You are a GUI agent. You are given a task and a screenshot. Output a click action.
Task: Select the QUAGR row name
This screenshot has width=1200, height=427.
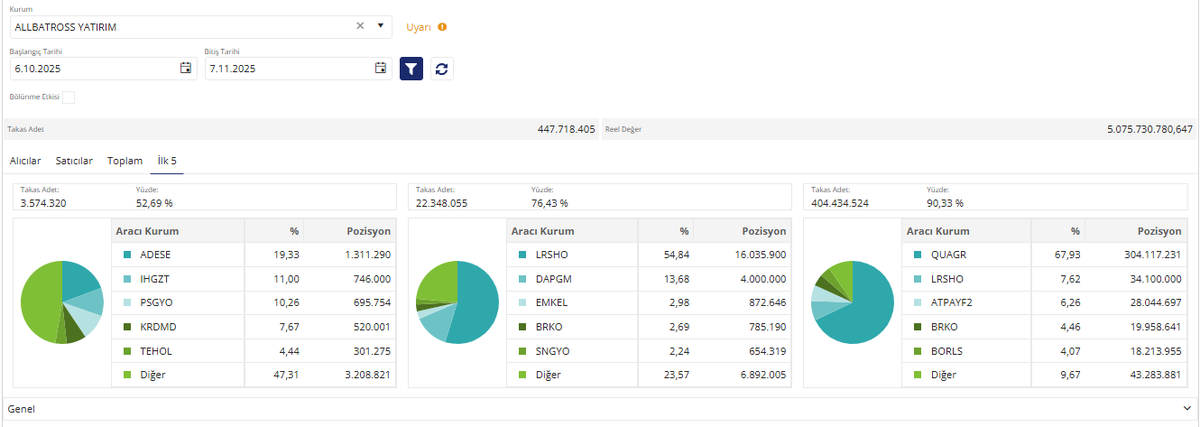point(948,255)
